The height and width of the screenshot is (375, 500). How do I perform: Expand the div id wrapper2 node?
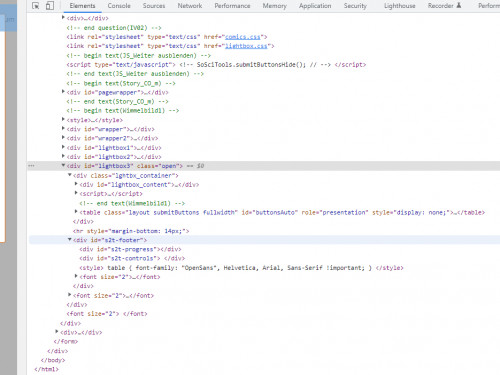63,138
